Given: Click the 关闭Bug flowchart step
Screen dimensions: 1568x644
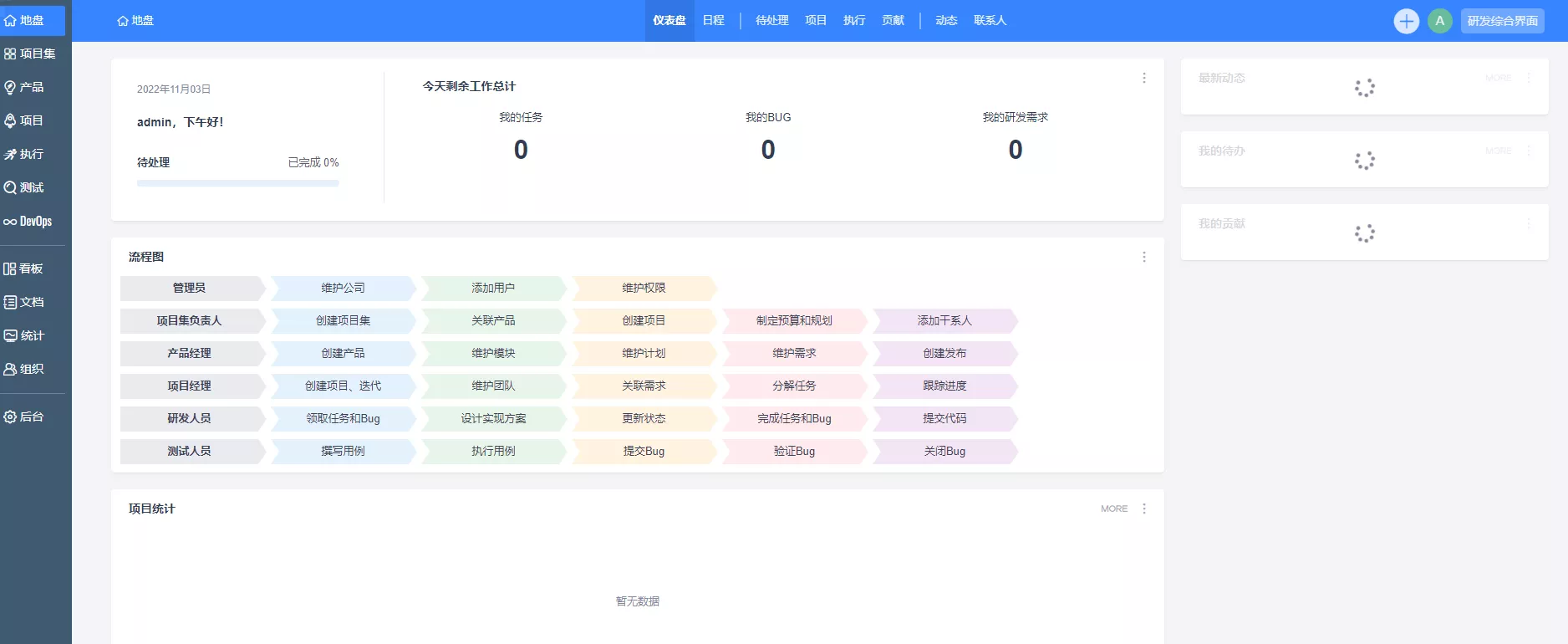Looking at the screenshot, I should [944, 451].
